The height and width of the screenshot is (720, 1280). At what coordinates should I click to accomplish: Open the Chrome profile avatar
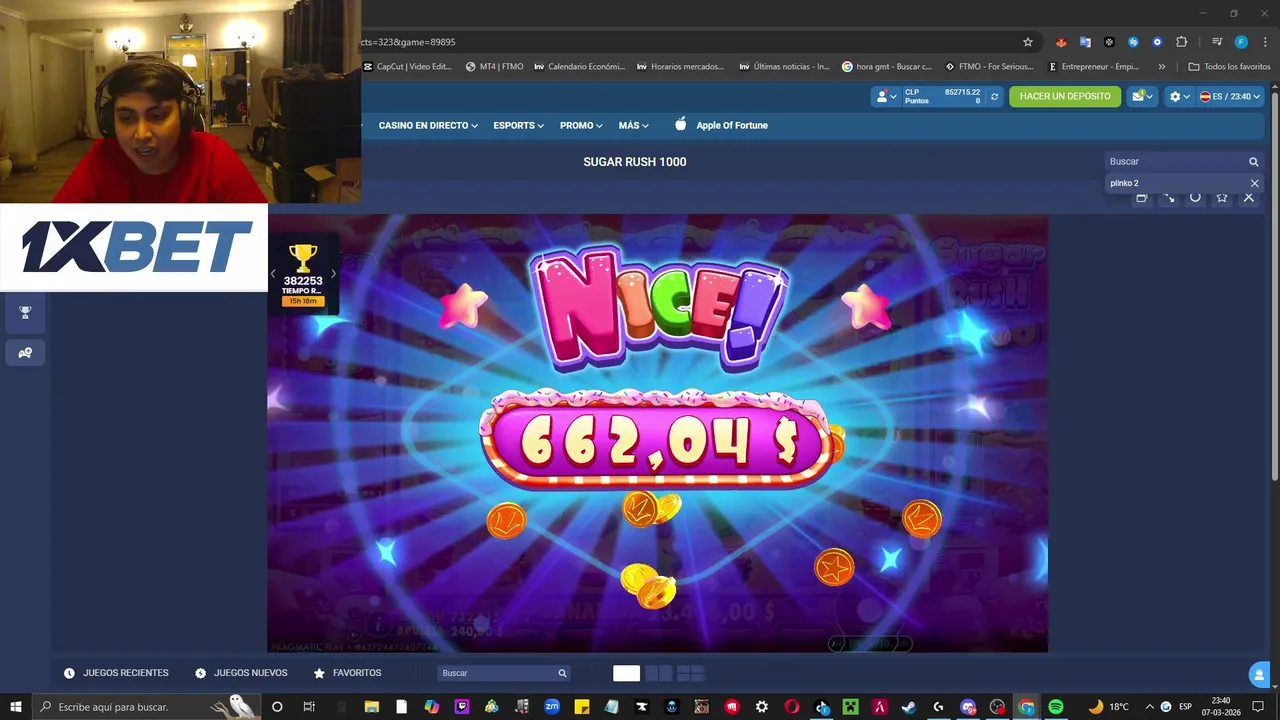coord(1241,42)
